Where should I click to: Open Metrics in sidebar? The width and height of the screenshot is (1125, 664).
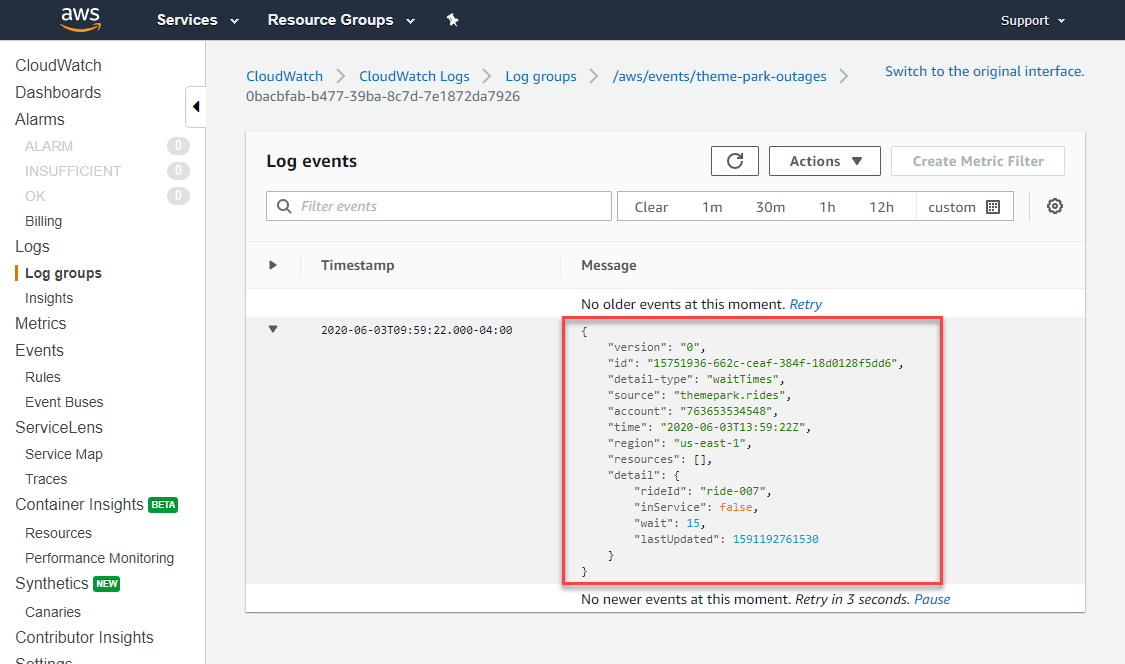[40, 324]
